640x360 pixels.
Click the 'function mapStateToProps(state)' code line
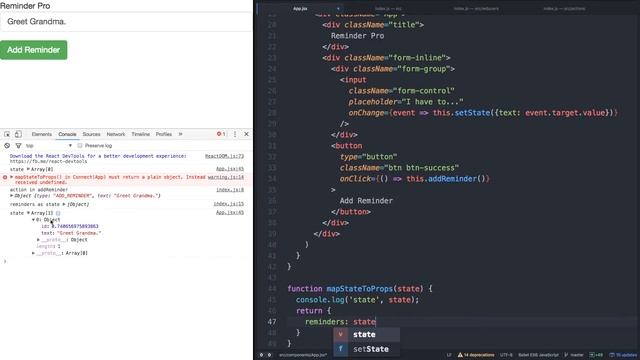(x=360, y=289)
